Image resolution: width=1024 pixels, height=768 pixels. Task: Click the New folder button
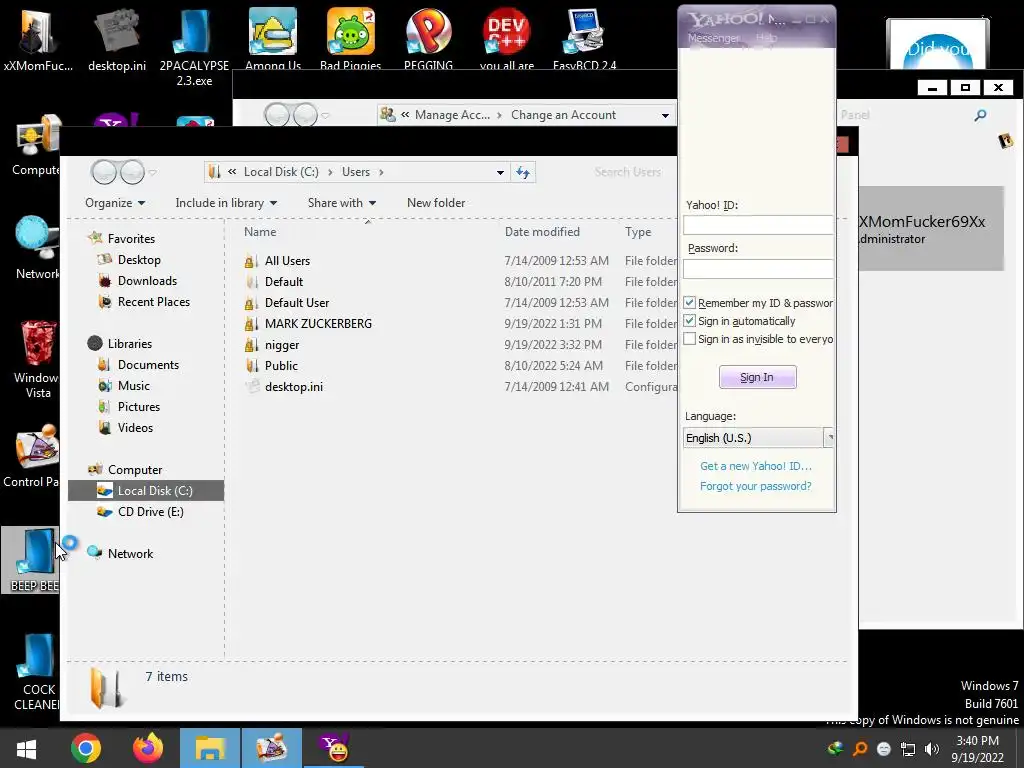click(x=436, y=203)
